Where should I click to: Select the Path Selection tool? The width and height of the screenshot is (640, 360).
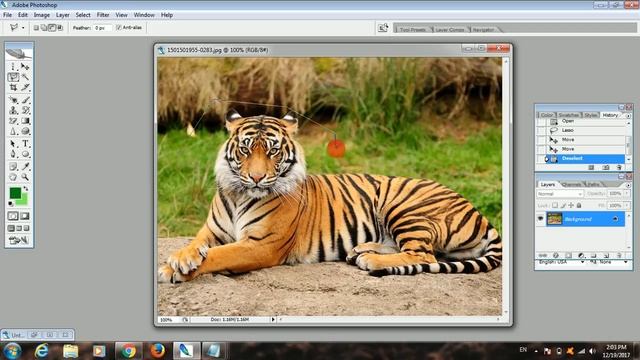point(13,144)
